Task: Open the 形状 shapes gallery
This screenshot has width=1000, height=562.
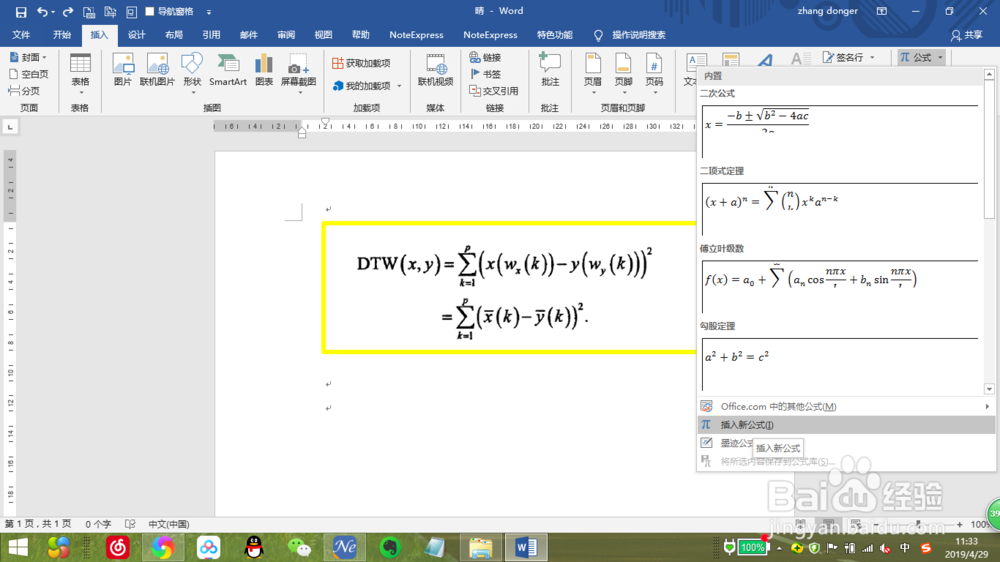Action: click(192, 73)
